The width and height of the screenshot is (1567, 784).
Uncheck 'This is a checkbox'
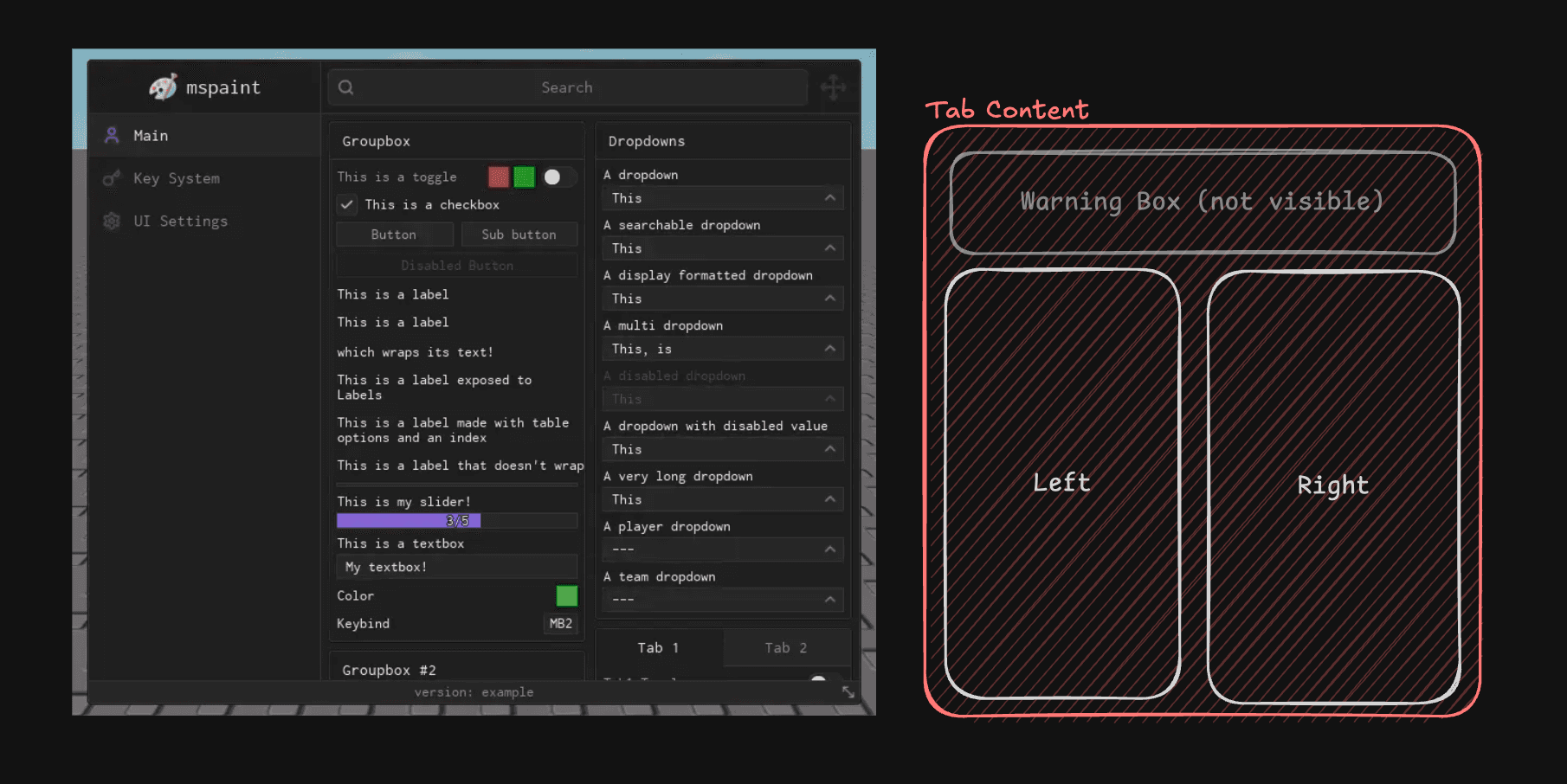346,205
